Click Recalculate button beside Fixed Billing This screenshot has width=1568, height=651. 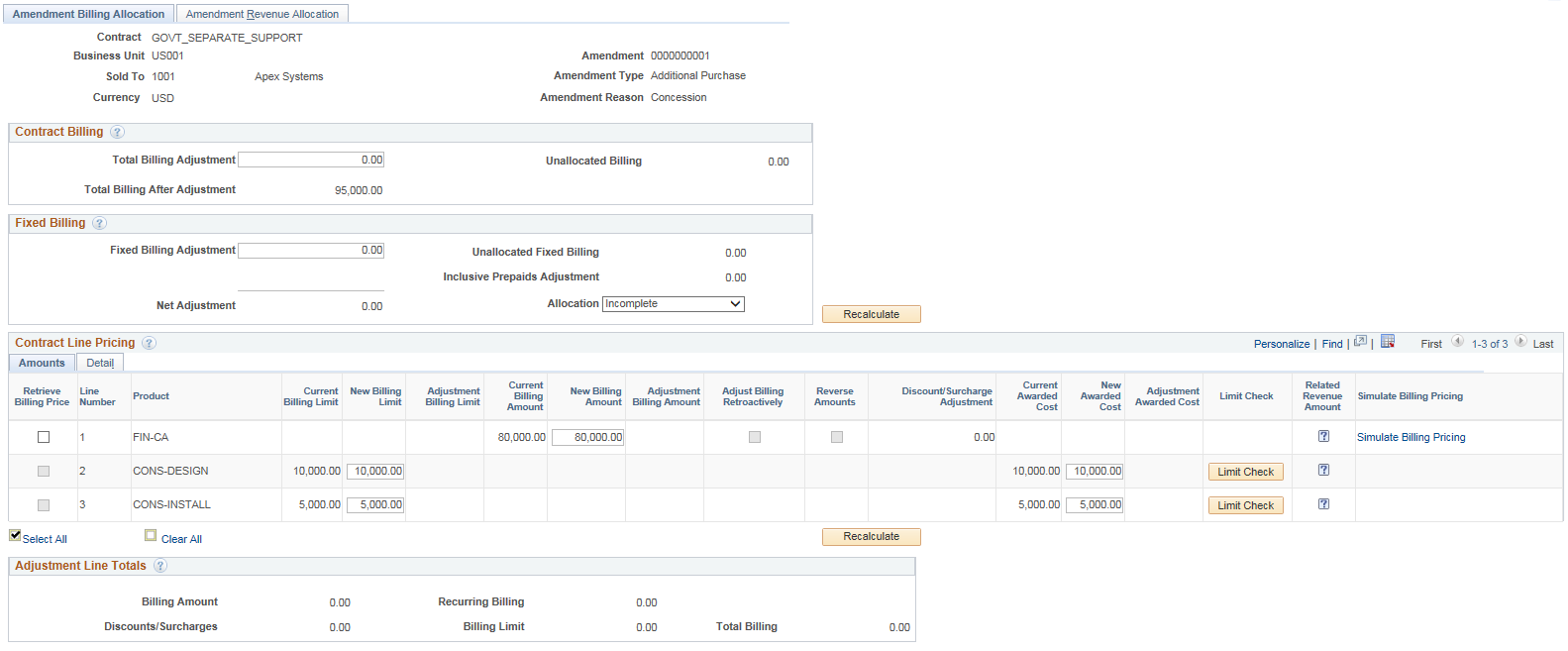point(872,314)
